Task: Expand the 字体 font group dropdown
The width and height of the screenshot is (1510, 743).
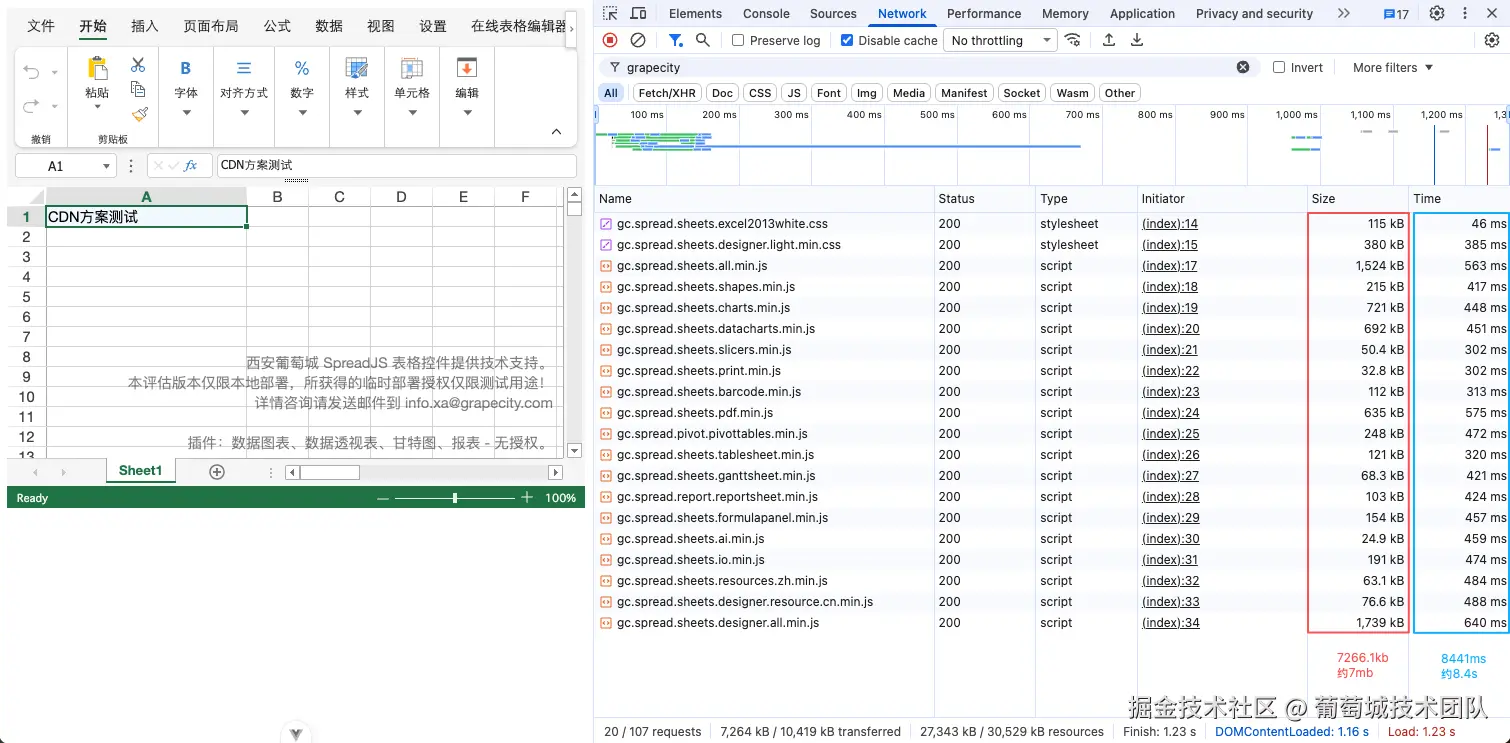Action: click(186, 112)
